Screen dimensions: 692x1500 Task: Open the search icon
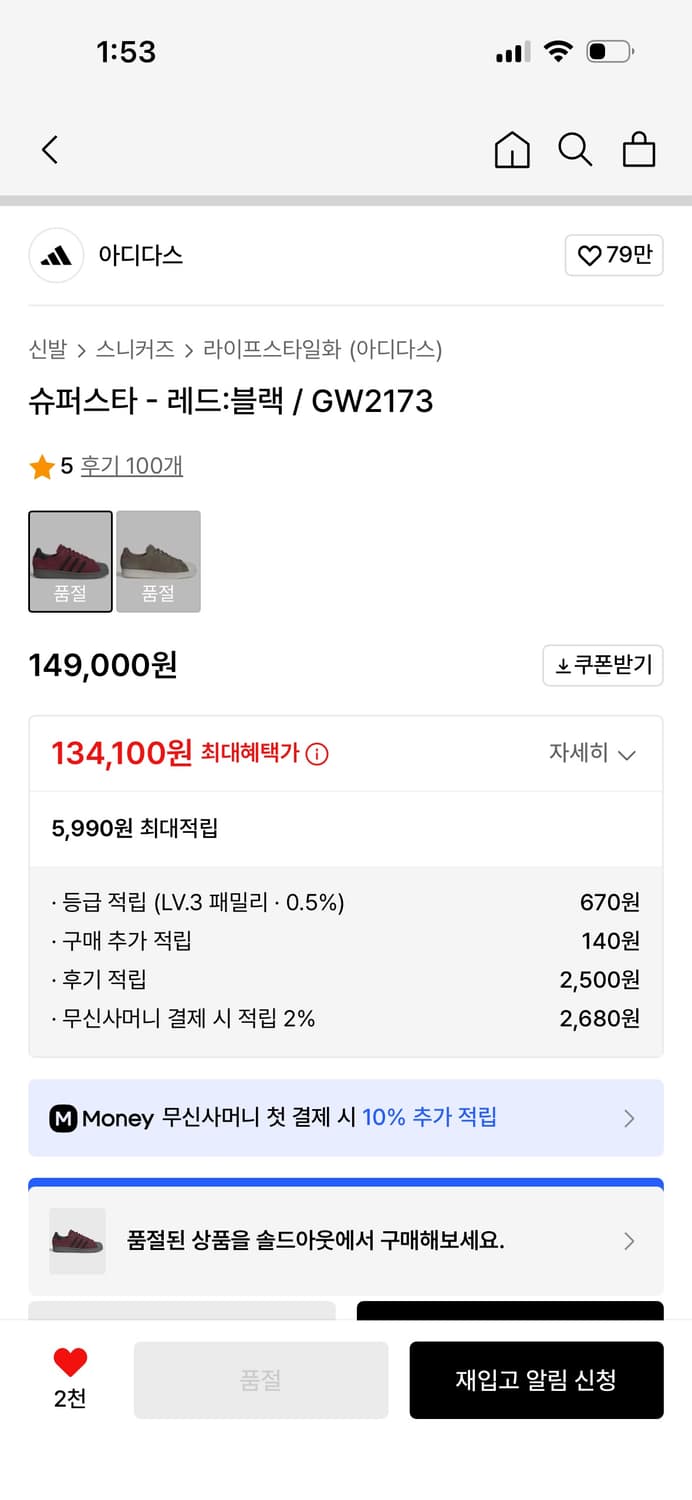click(575, 150)
